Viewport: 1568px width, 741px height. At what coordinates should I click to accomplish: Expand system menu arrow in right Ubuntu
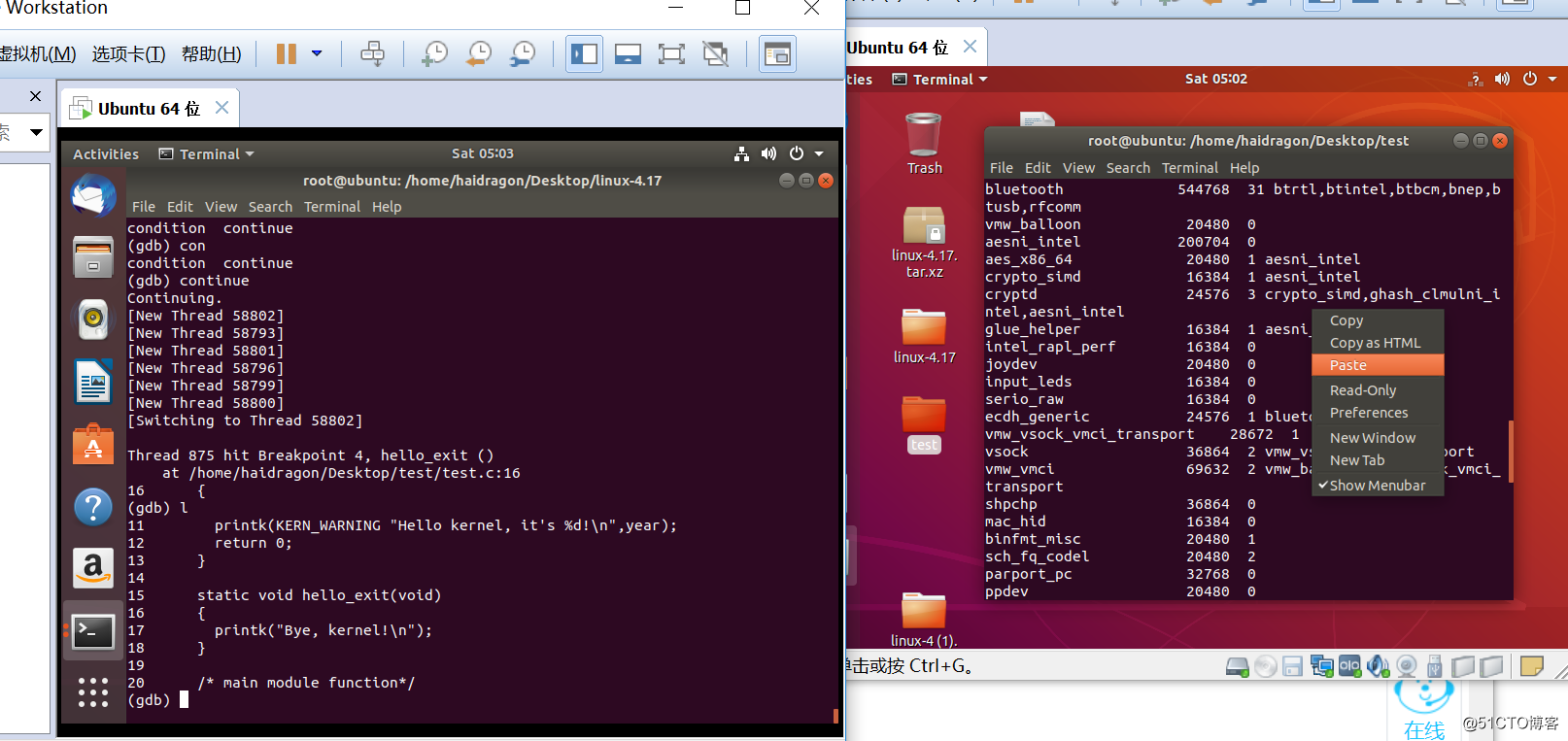pyautogui.click(x=1552, y=79)
